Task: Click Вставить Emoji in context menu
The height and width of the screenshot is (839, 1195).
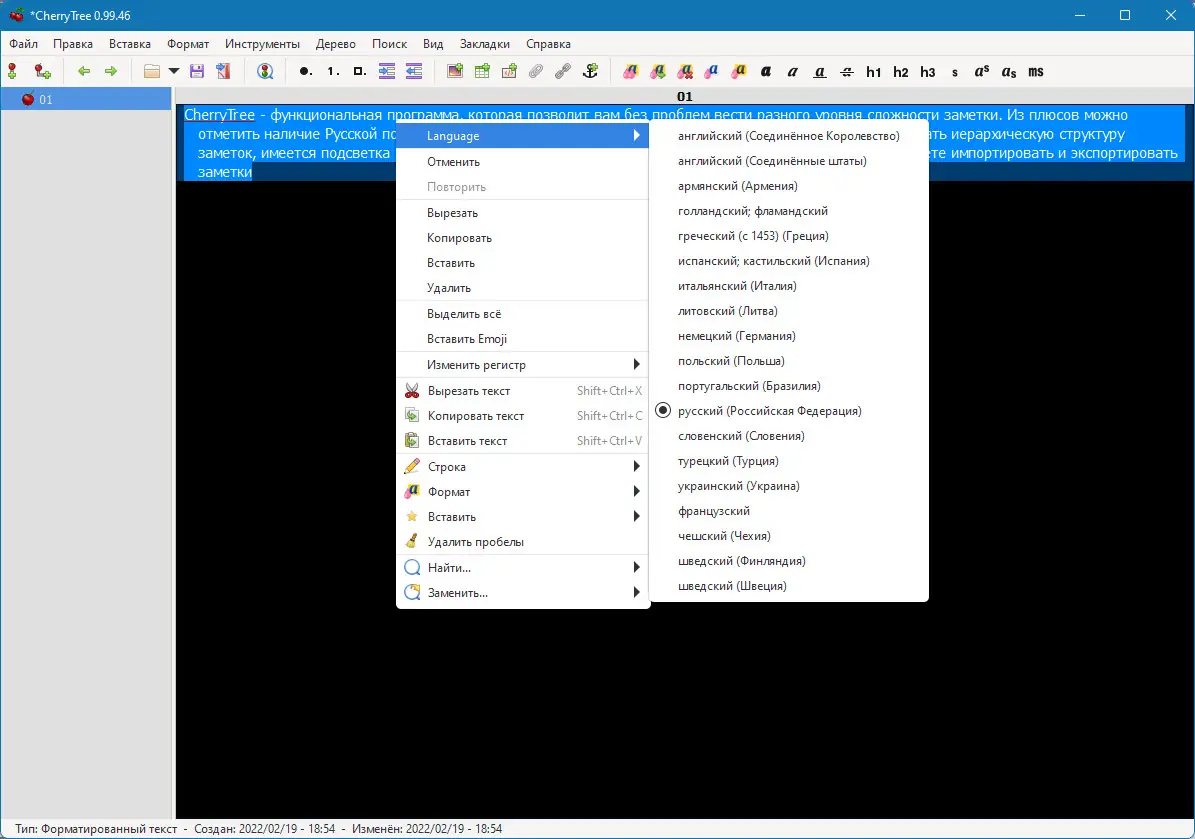Action: tap(523, 339)
